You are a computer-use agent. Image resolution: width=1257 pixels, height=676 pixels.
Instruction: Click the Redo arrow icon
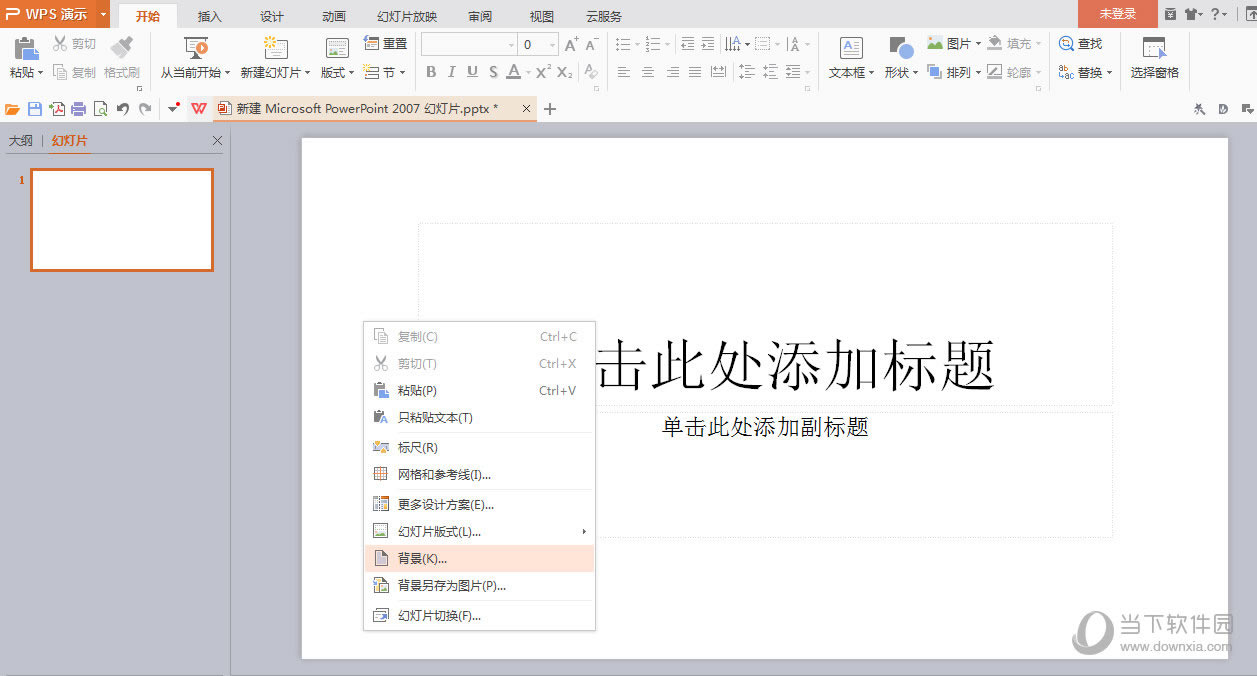pyautogui.click(x=145, y=109)
